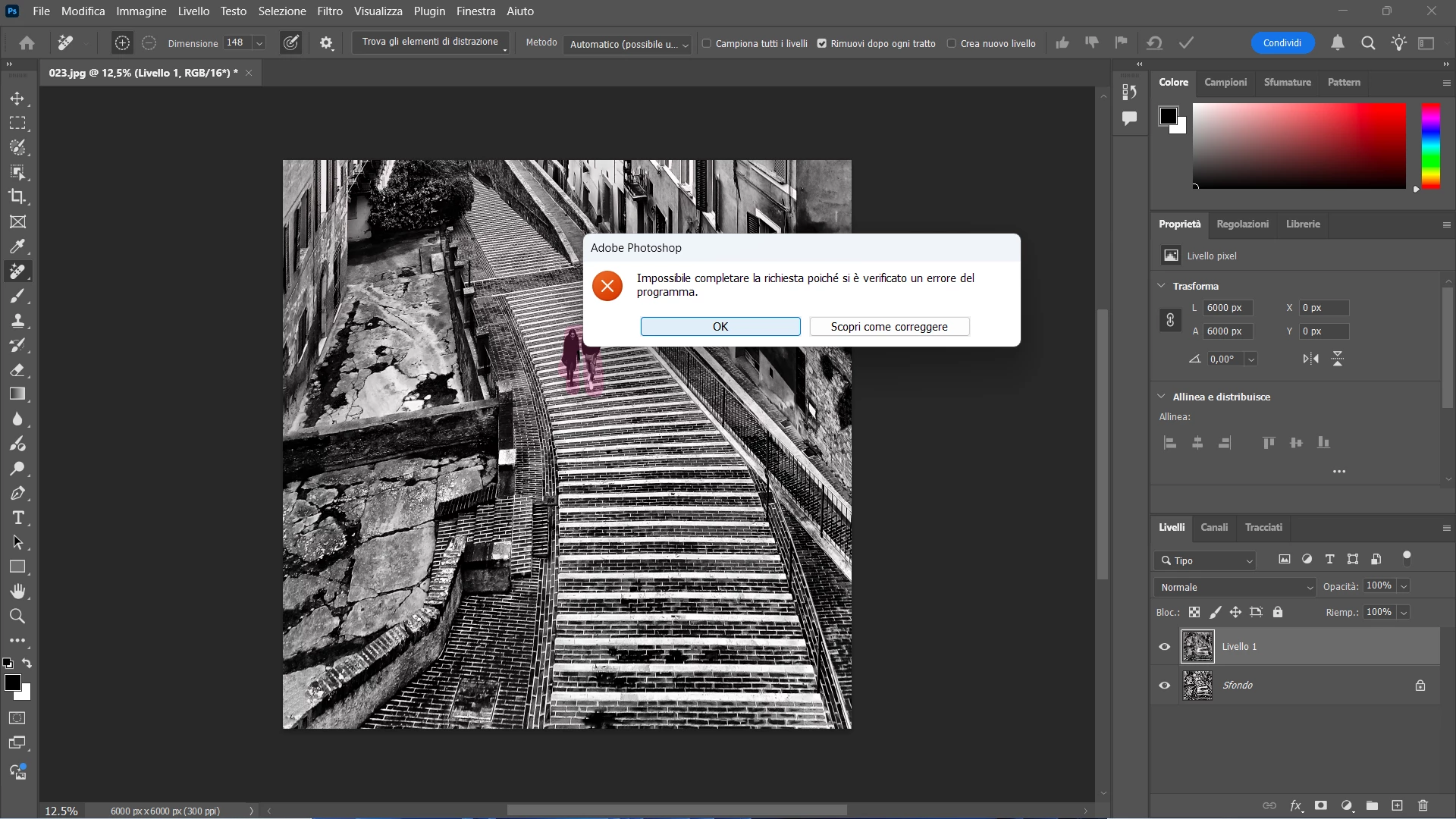Select the Type tool
Image resolution: width=1456 pixels, height=819 pixels.
17,518
